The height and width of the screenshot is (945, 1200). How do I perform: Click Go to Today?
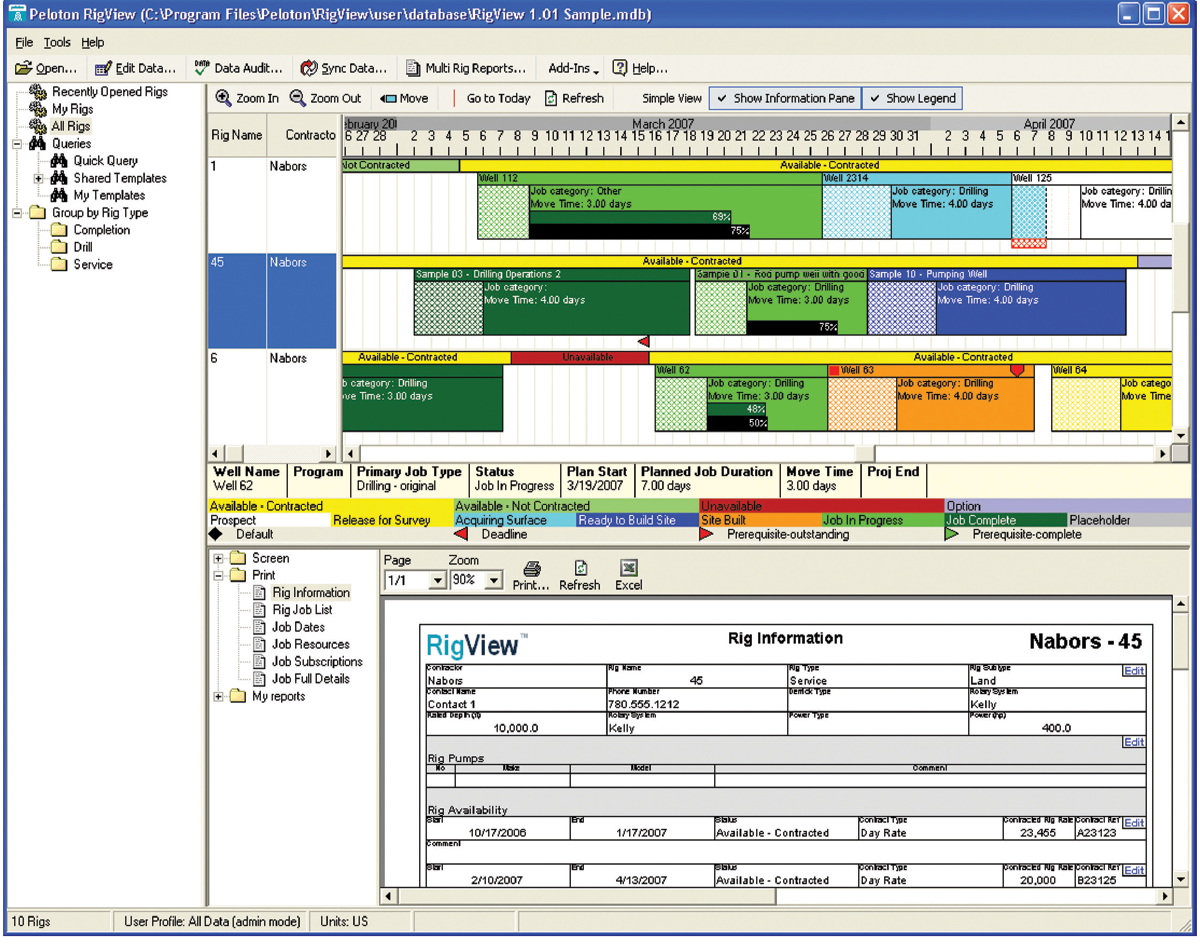(496, 98)
